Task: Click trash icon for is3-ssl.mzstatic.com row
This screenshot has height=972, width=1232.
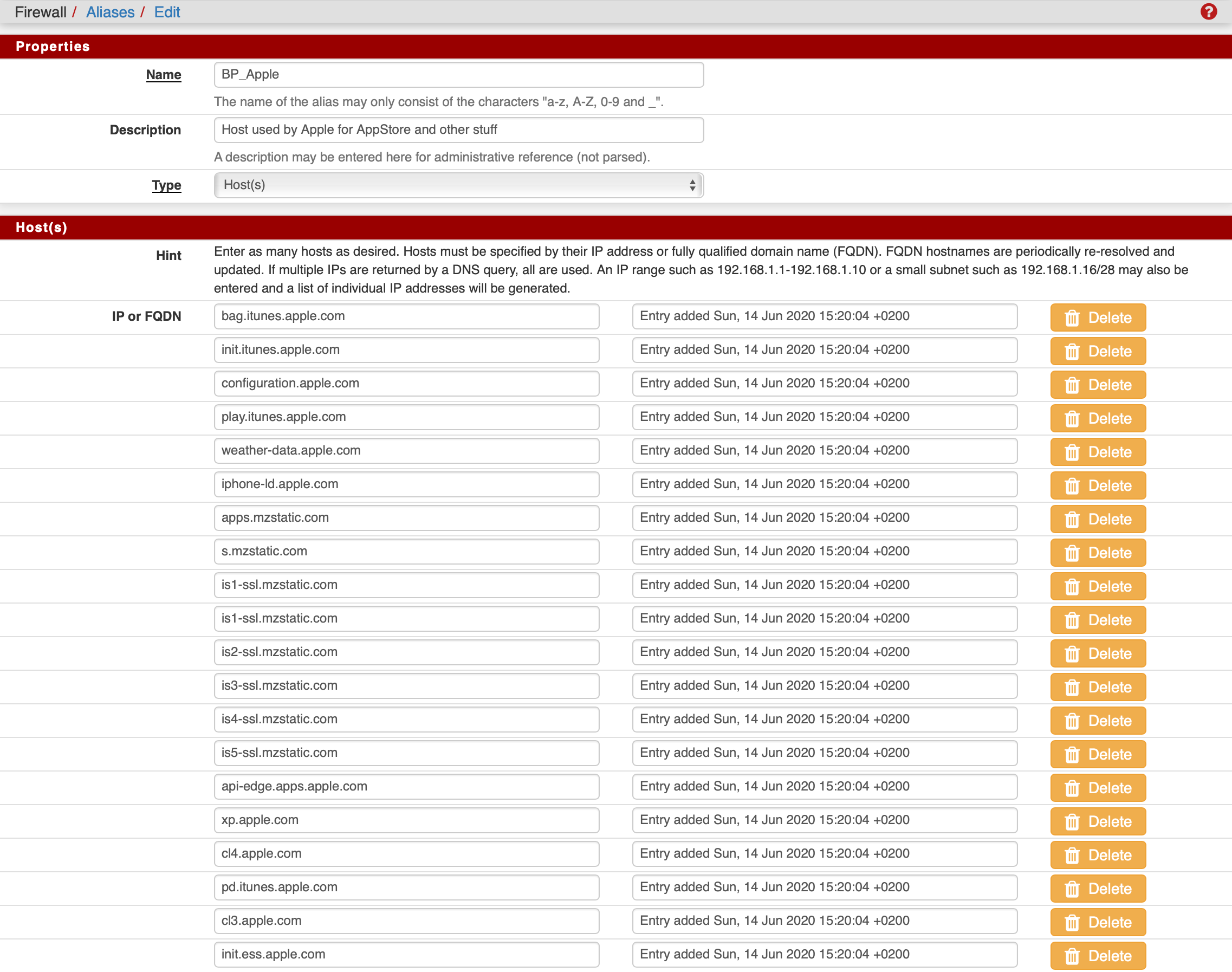Action: pos(1072,687)
